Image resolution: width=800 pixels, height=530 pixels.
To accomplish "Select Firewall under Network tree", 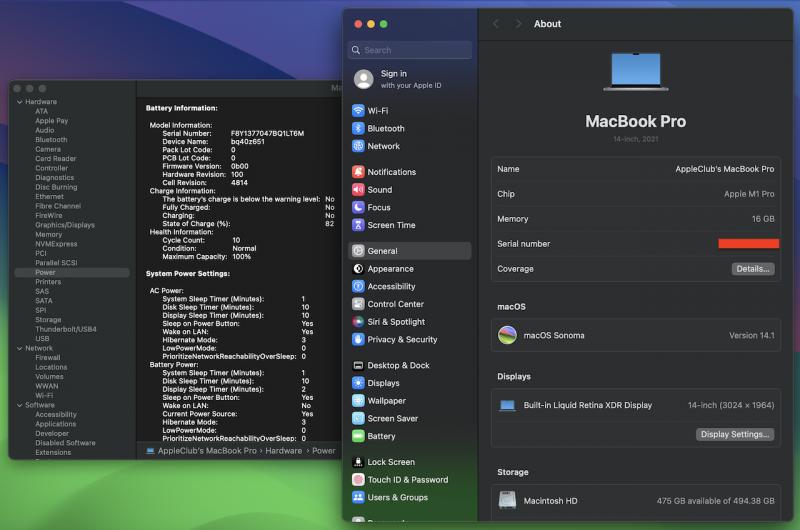I will [x=47, y=358].
